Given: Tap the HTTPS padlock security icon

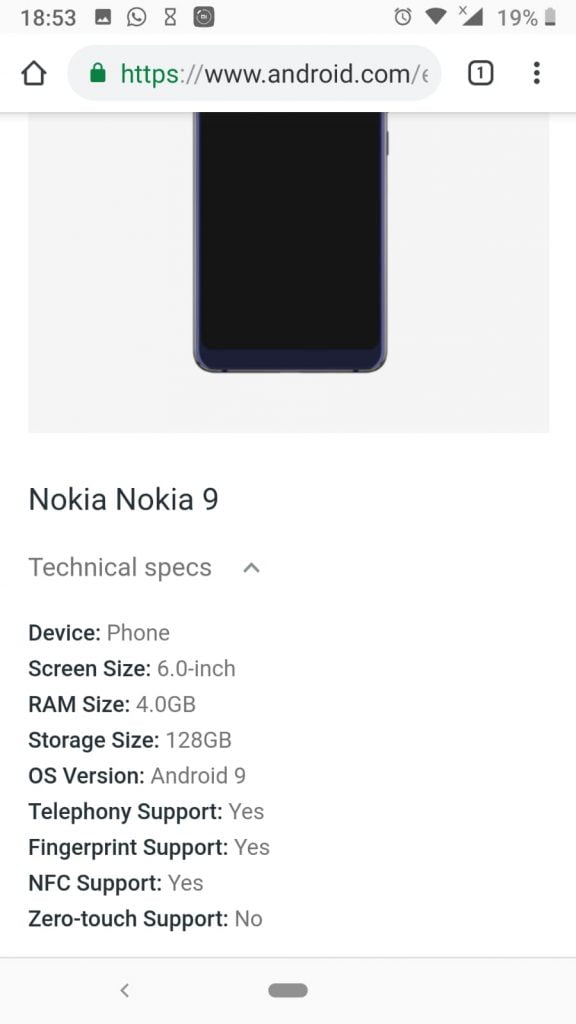Looking at the screenshot, I should 98,73.
